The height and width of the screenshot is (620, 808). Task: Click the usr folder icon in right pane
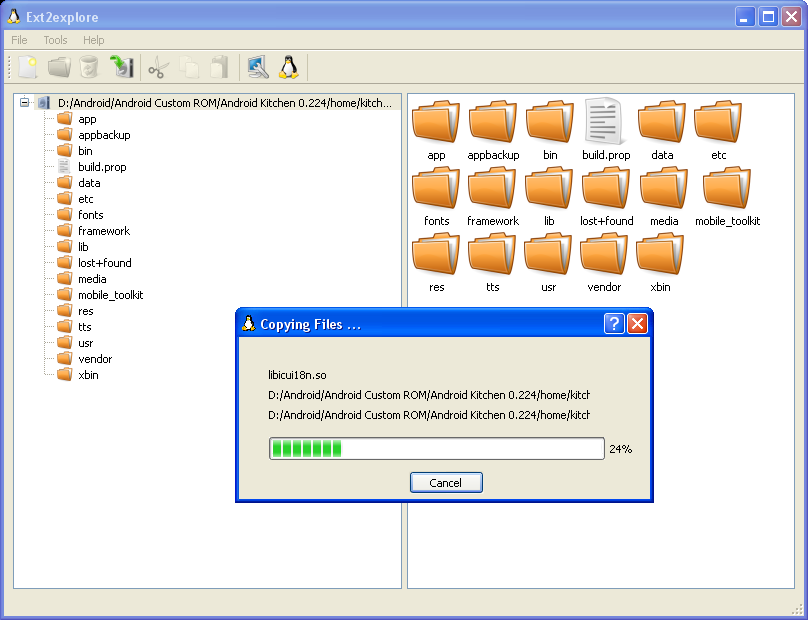tap(548, 254)
